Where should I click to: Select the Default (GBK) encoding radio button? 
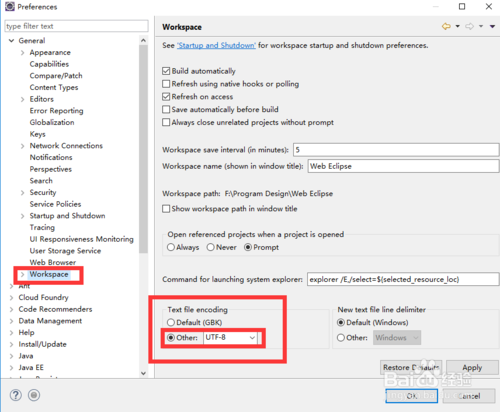click(171, 322)
